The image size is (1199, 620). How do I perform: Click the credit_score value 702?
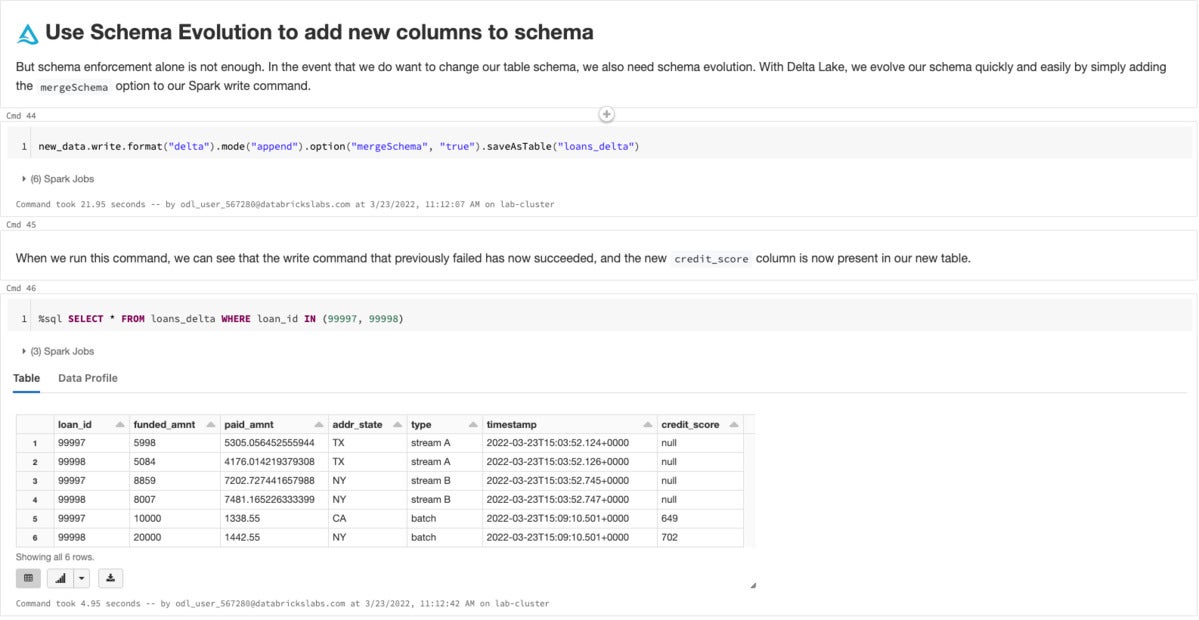click(670, 537)
